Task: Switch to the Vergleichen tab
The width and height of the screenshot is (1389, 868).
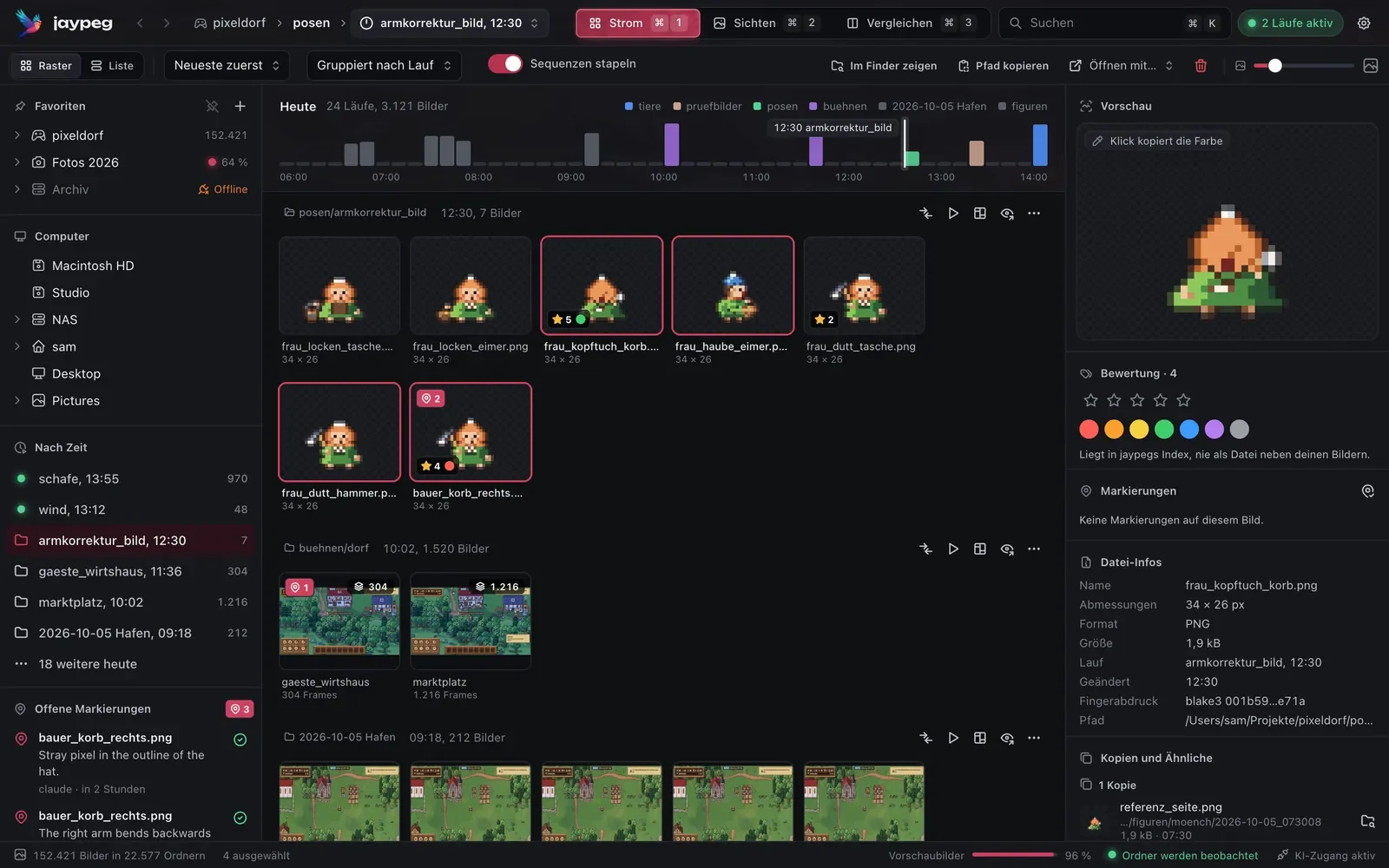Action: pos(912,23)
